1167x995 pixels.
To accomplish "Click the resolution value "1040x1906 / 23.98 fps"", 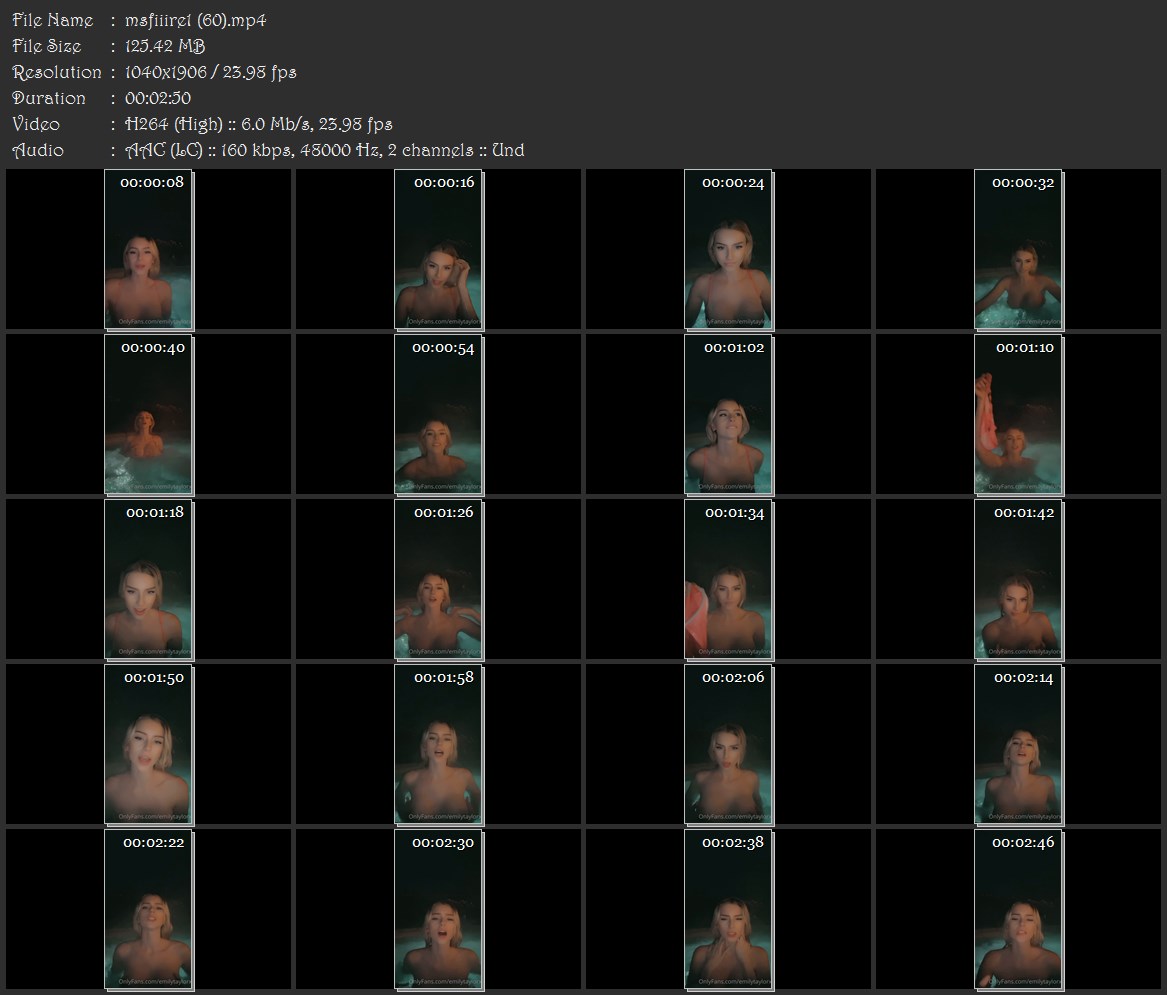I will coord(211,72).
